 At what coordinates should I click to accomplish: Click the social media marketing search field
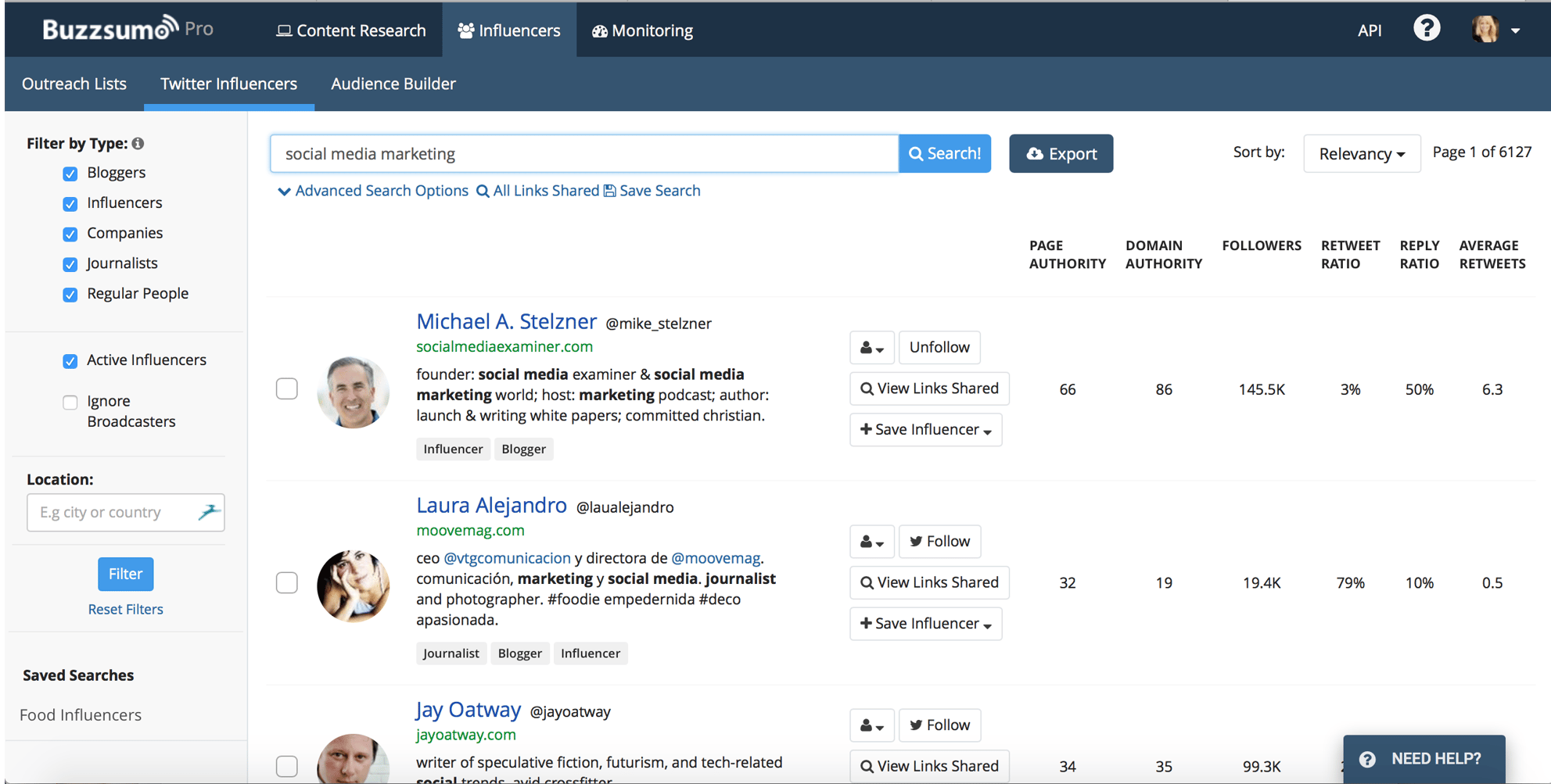click(584, 154)
